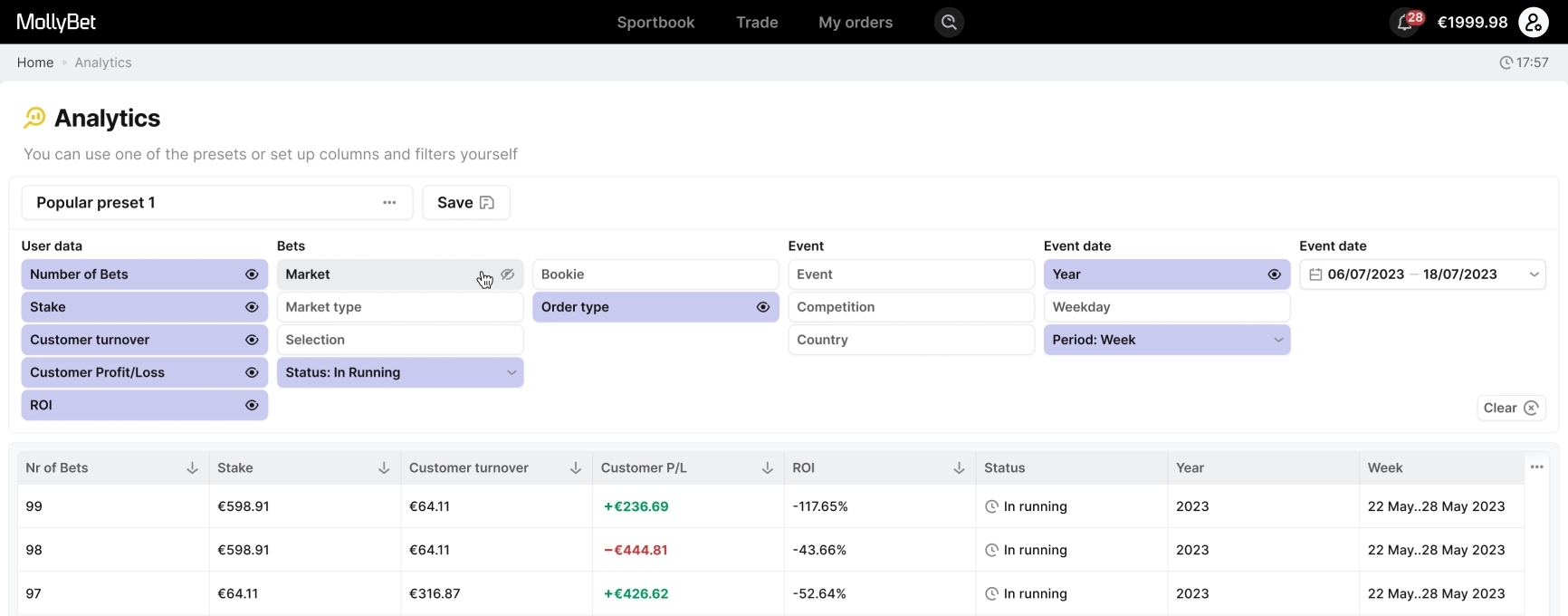
Task: Sort the ROI column arrow
Action: (x=959, y=468)
